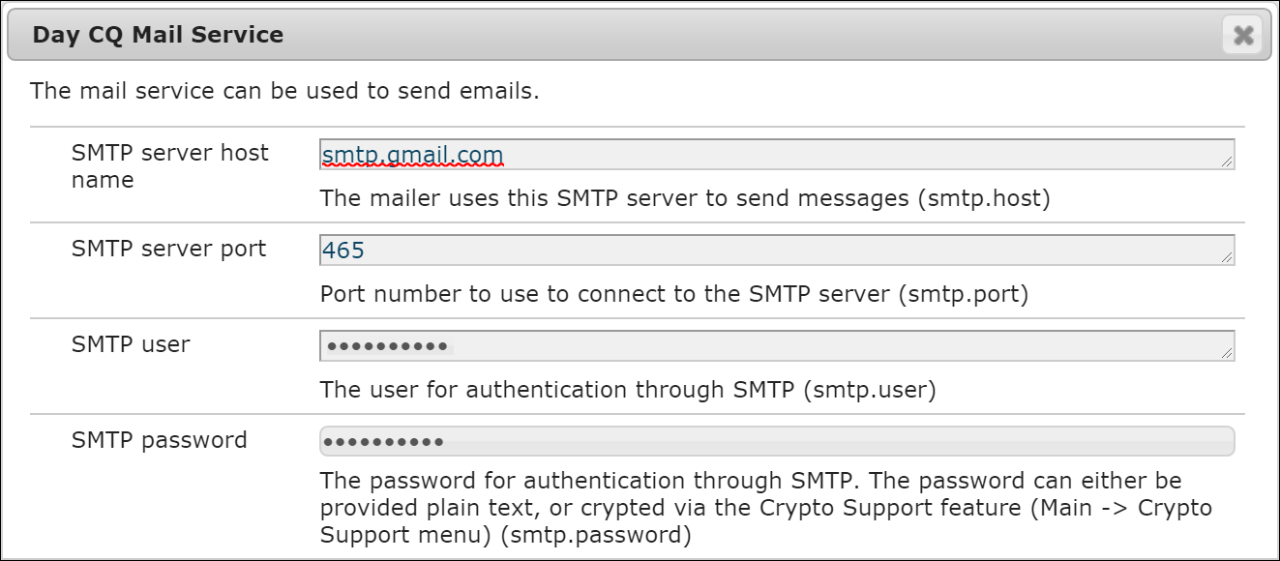Click the smtp.port description text

pos(674,294)
